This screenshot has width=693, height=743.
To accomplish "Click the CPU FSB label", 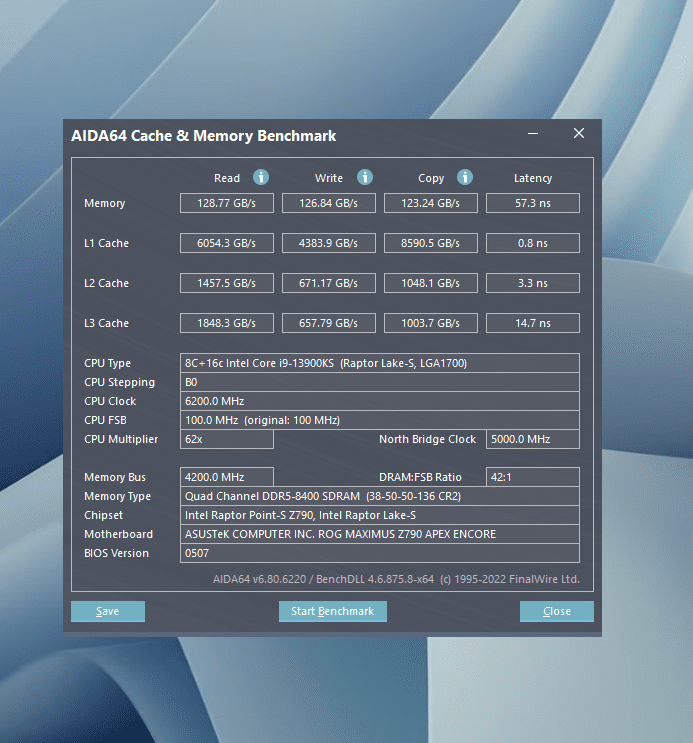I will pyautogui.click(x=105, y=420).
